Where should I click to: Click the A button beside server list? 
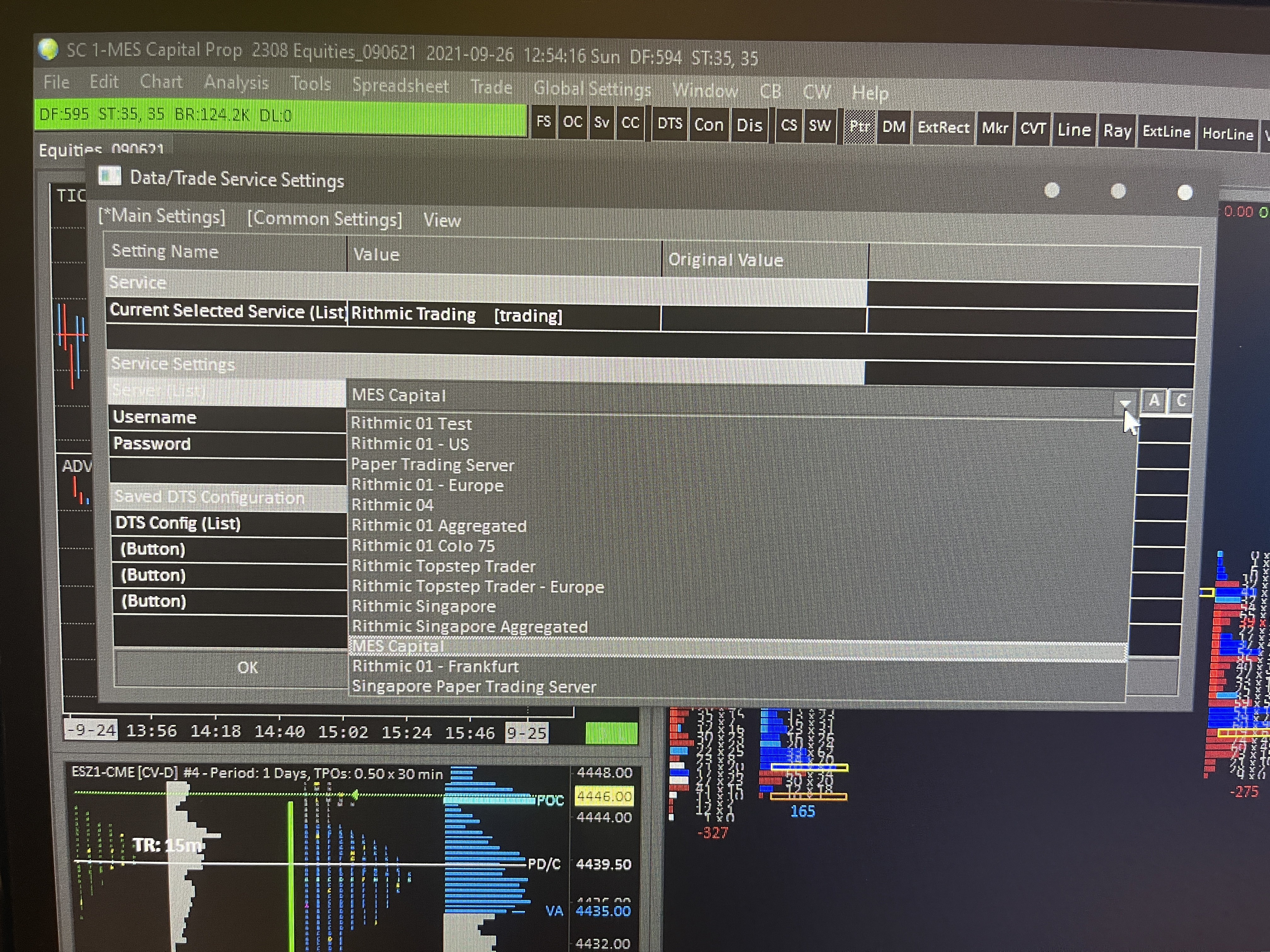tap(1154, 400)
